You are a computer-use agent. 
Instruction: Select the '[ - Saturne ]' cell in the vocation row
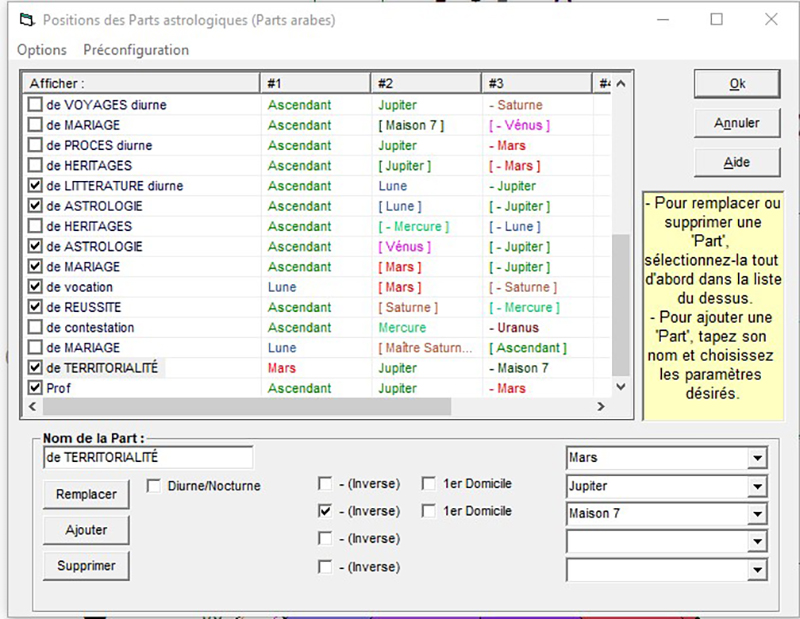point(523,287)
